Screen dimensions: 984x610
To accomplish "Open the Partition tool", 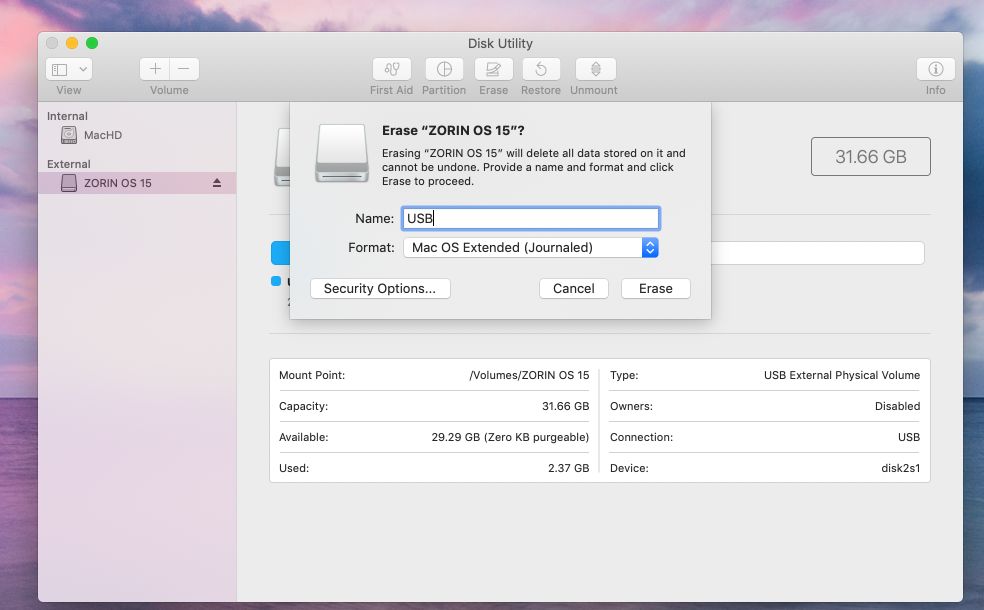I will click(444, 69).
